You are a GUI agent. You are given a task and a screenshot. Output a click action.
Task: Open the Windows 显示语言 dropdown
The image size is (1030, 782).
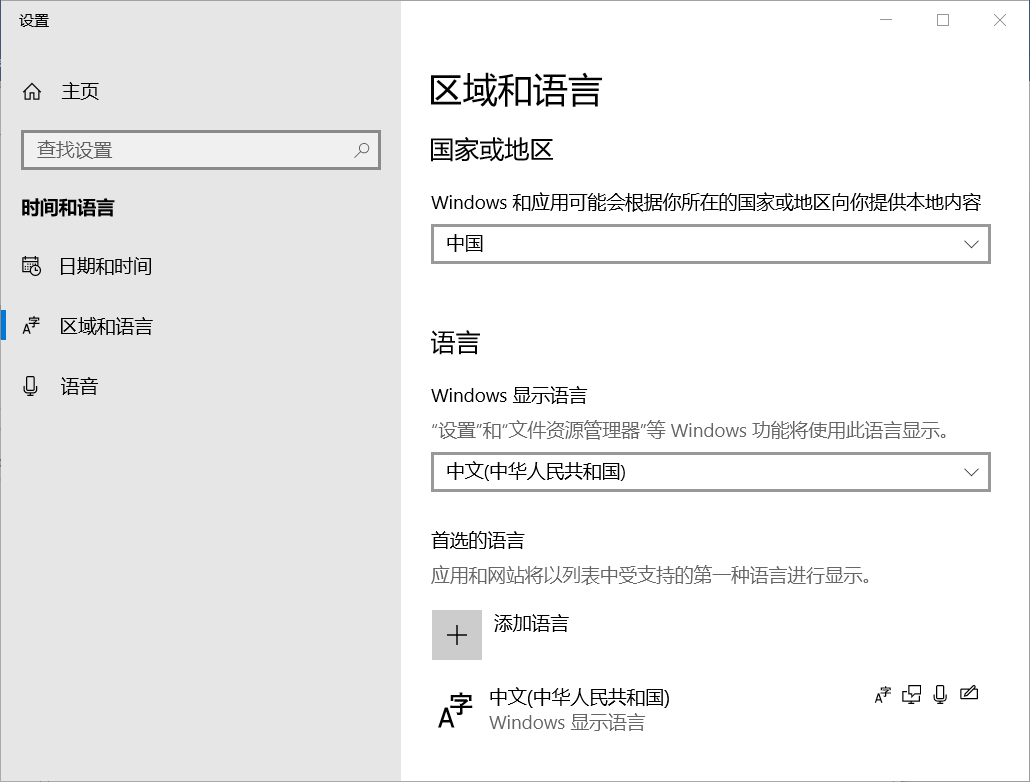(x=711, y=472)
